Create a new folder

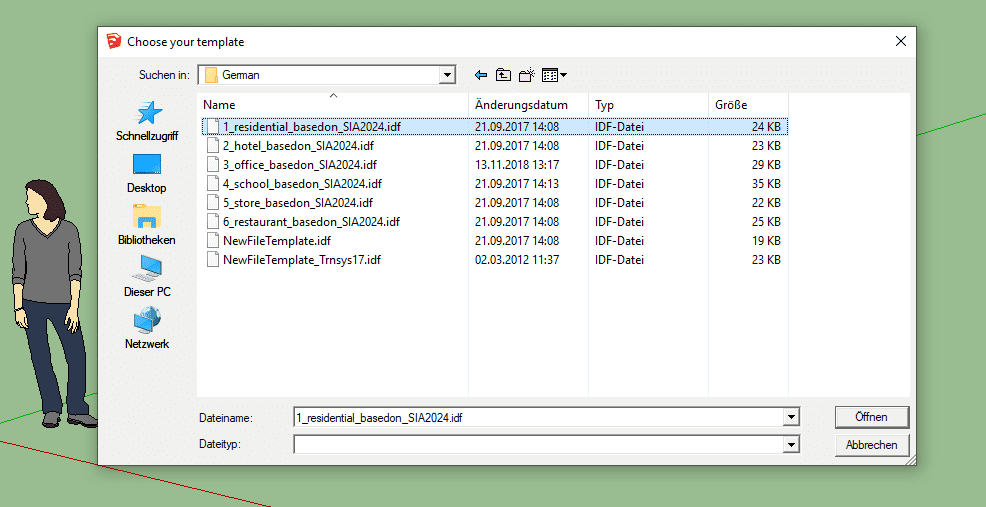point(527,75)
